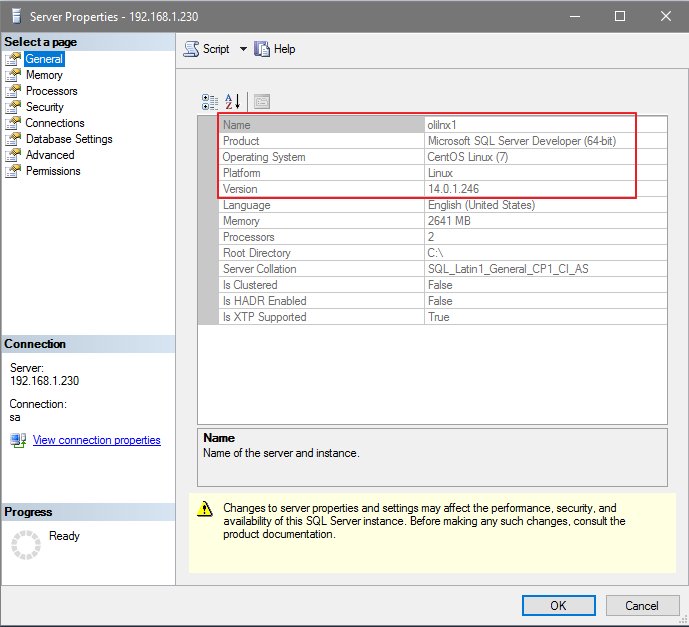The height and width of the screenshot is (627, 689).
Task: Select the Processors property in grid
Action: pos(442,237)
